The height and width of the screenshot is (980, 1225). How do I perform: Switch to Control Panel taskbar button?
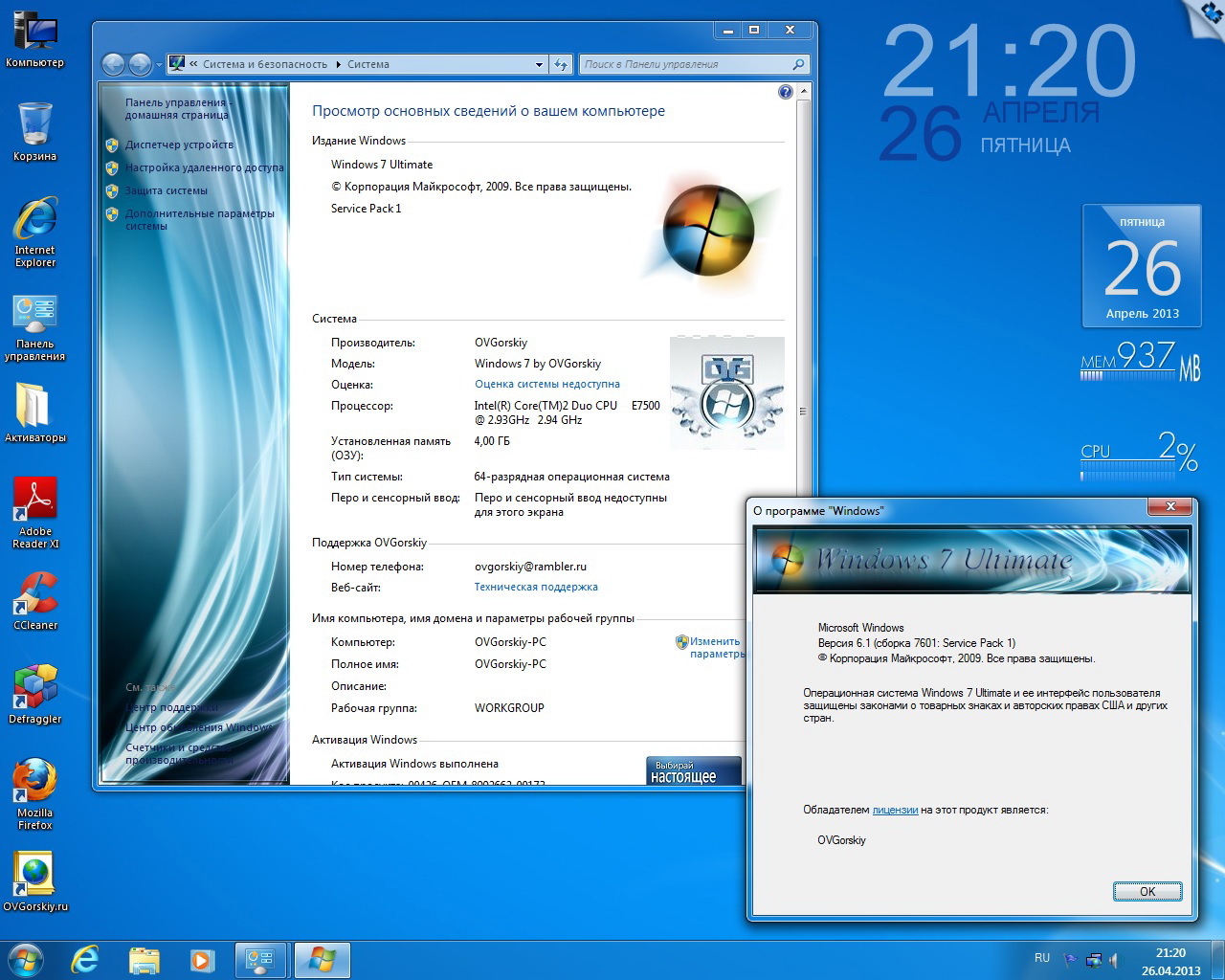coord(260,960)
